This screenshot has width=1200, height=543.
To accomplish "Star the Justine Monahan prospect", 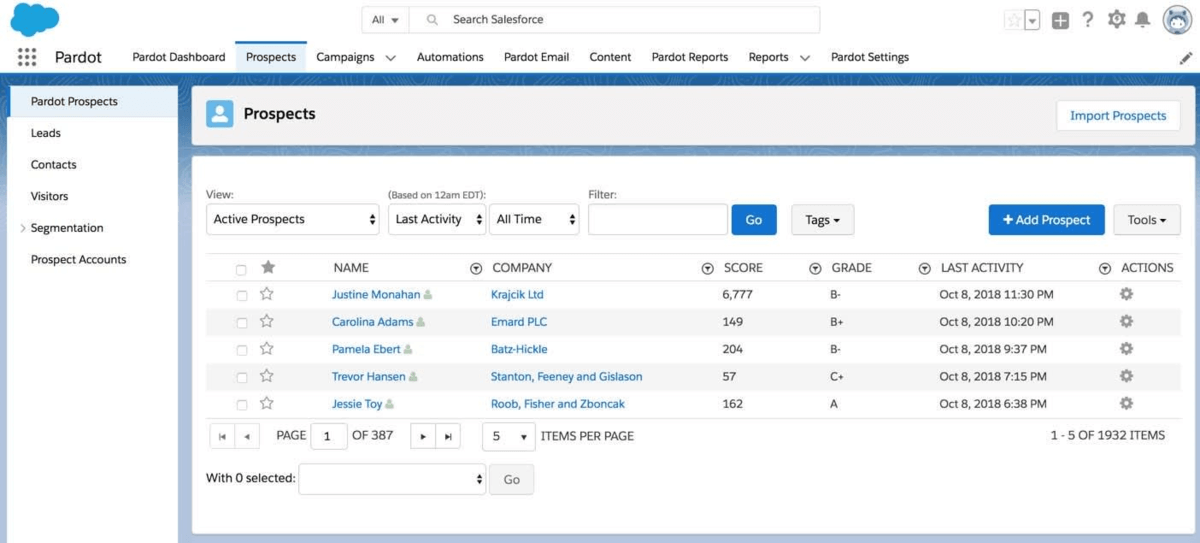I will 267,294.
